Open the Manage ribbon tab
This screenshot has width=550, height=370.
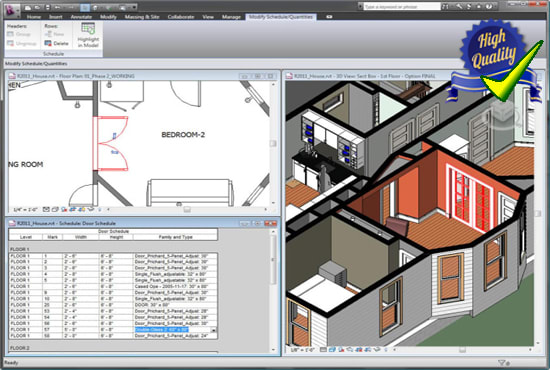231,17
